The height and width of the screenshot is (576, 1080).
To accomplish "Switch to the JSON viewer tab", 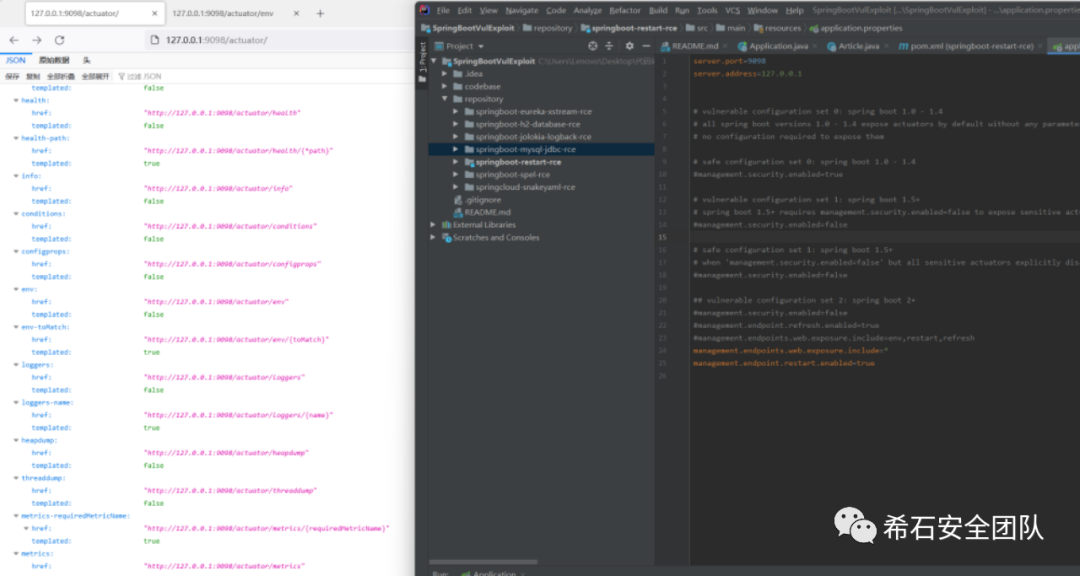I will pyautogui.click(x=16, y=61).
